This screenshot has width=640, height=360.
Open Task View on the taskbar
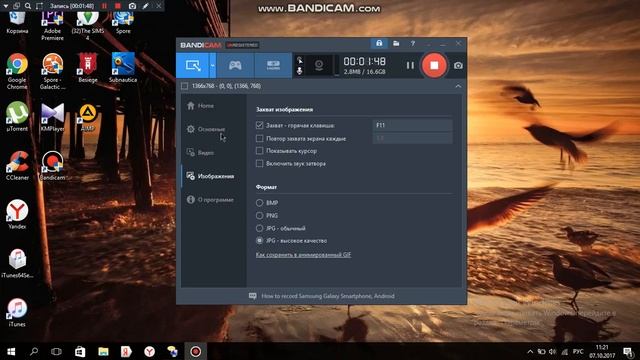56,351
